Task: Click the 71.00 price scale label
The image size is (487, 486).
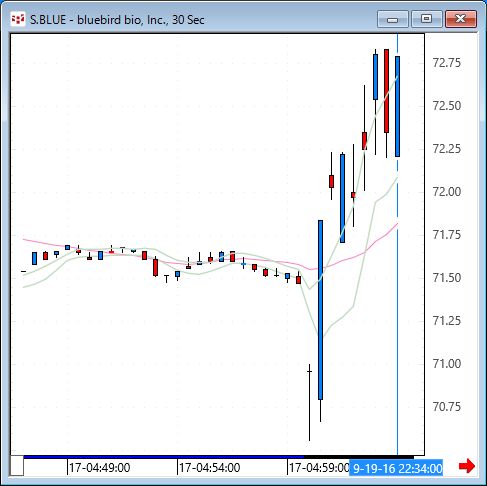Action: pyautogui.click(x=447, y=364)
